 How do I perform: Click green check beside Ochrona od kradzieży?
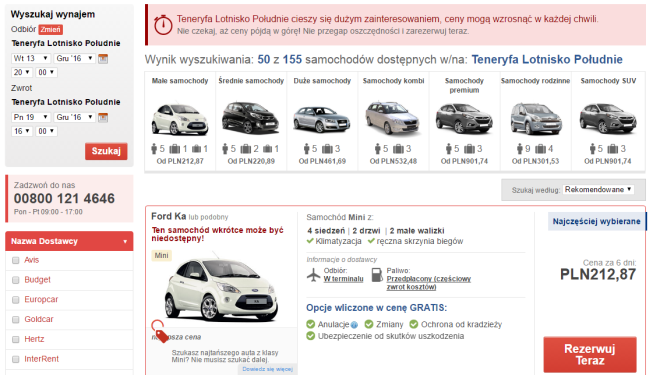(414, 324)
